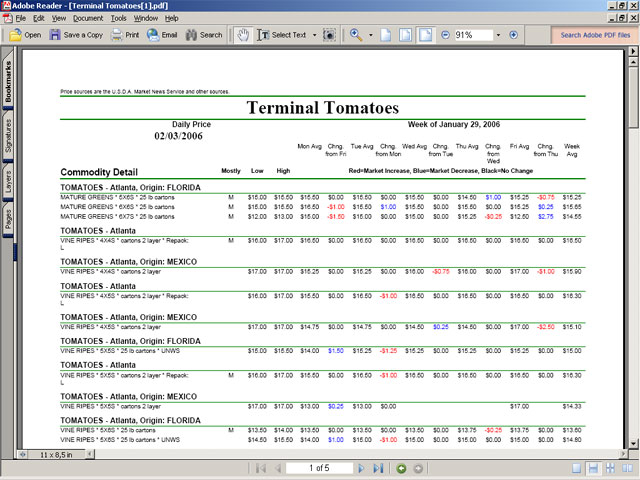The height and width of the screenshot is (480, 640).
Task: Choose the Snapshot camera tool
Action: pyautogui.click(x=329, y=35)
